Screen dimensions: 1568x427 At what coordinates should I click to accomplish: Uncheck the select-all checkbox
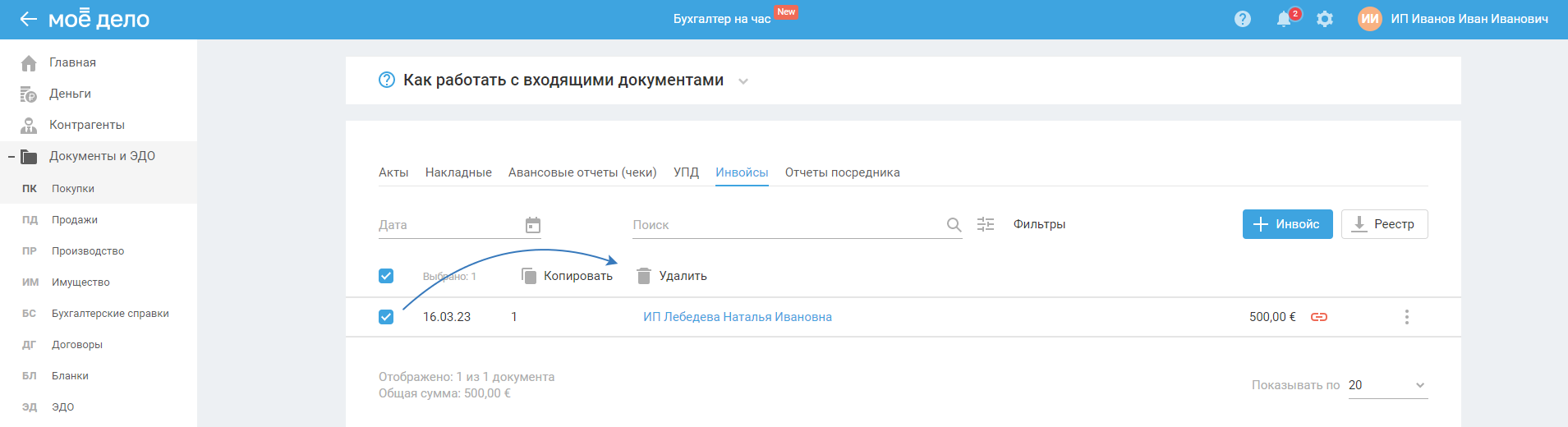[386, 276]
